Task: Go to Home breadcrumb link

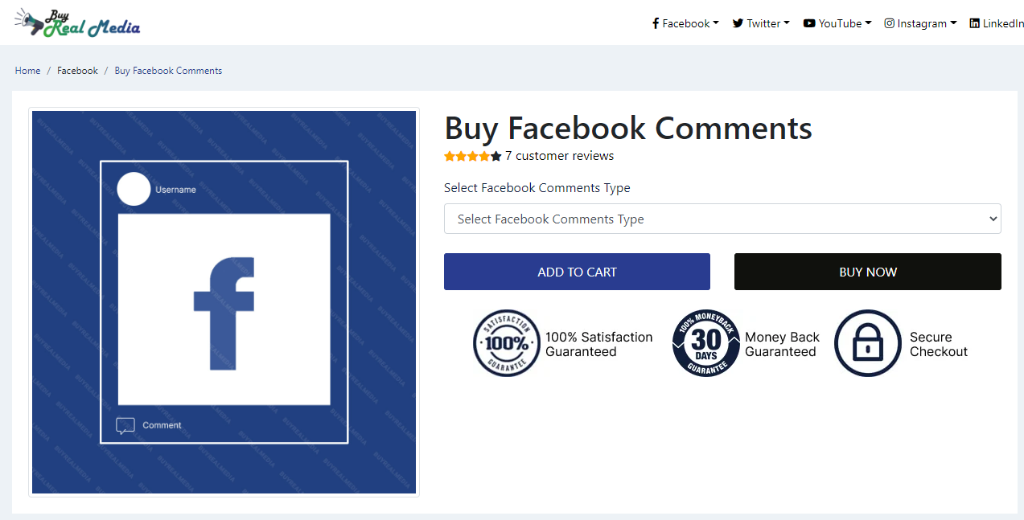Action: pyautogui.click(x=27, y=71)
